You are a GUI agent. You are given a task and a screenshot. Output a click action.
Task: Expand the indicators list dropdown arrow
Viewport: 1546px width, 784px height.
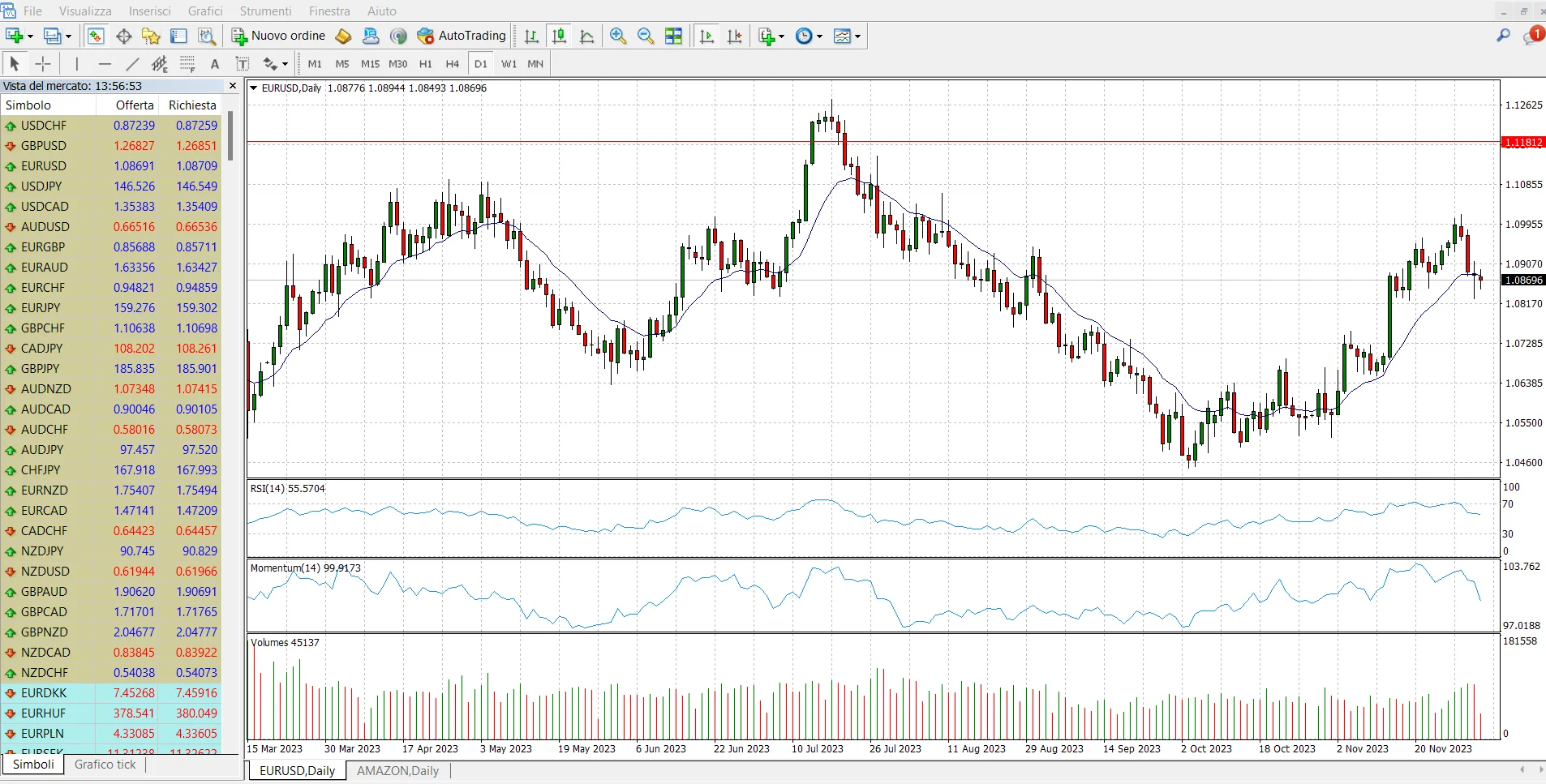coord(782,36)
